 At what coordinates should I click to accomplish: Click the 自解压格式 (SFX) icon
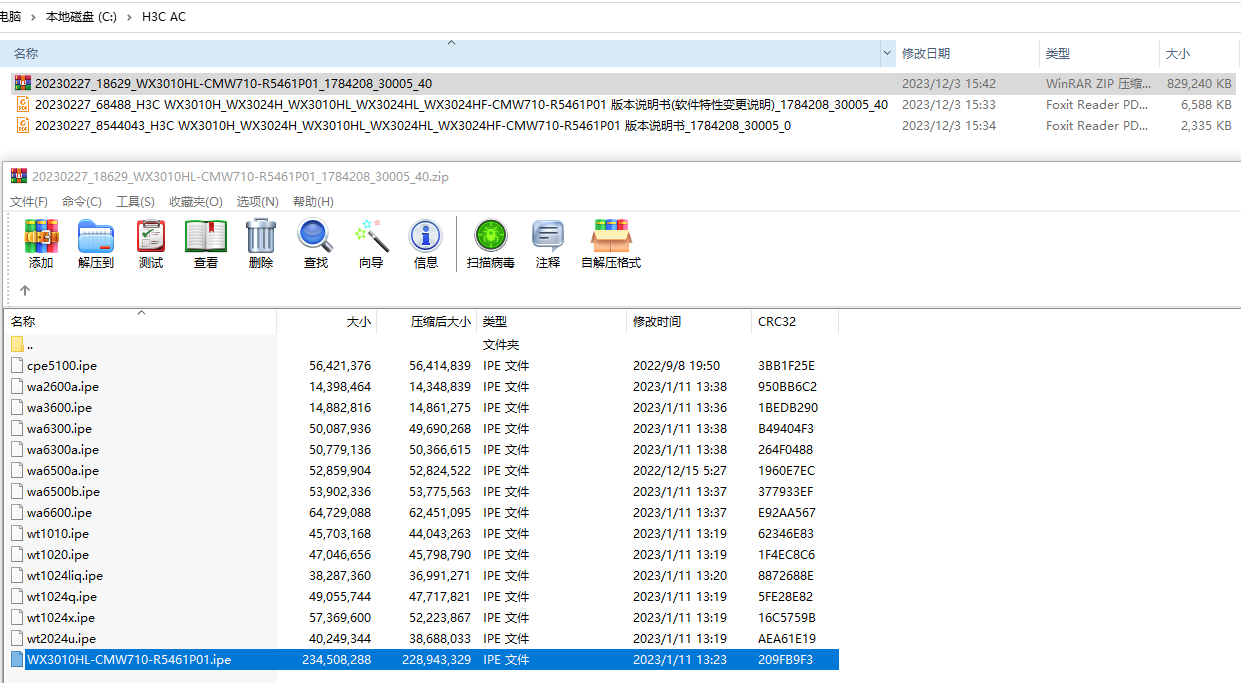610,243
